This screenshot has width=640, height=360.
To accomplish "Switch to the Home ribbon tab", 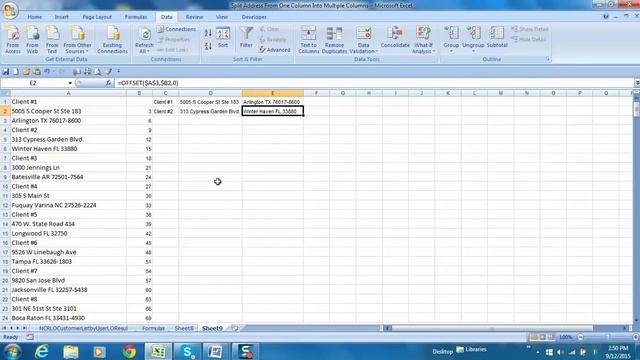I will pos(34,17).
